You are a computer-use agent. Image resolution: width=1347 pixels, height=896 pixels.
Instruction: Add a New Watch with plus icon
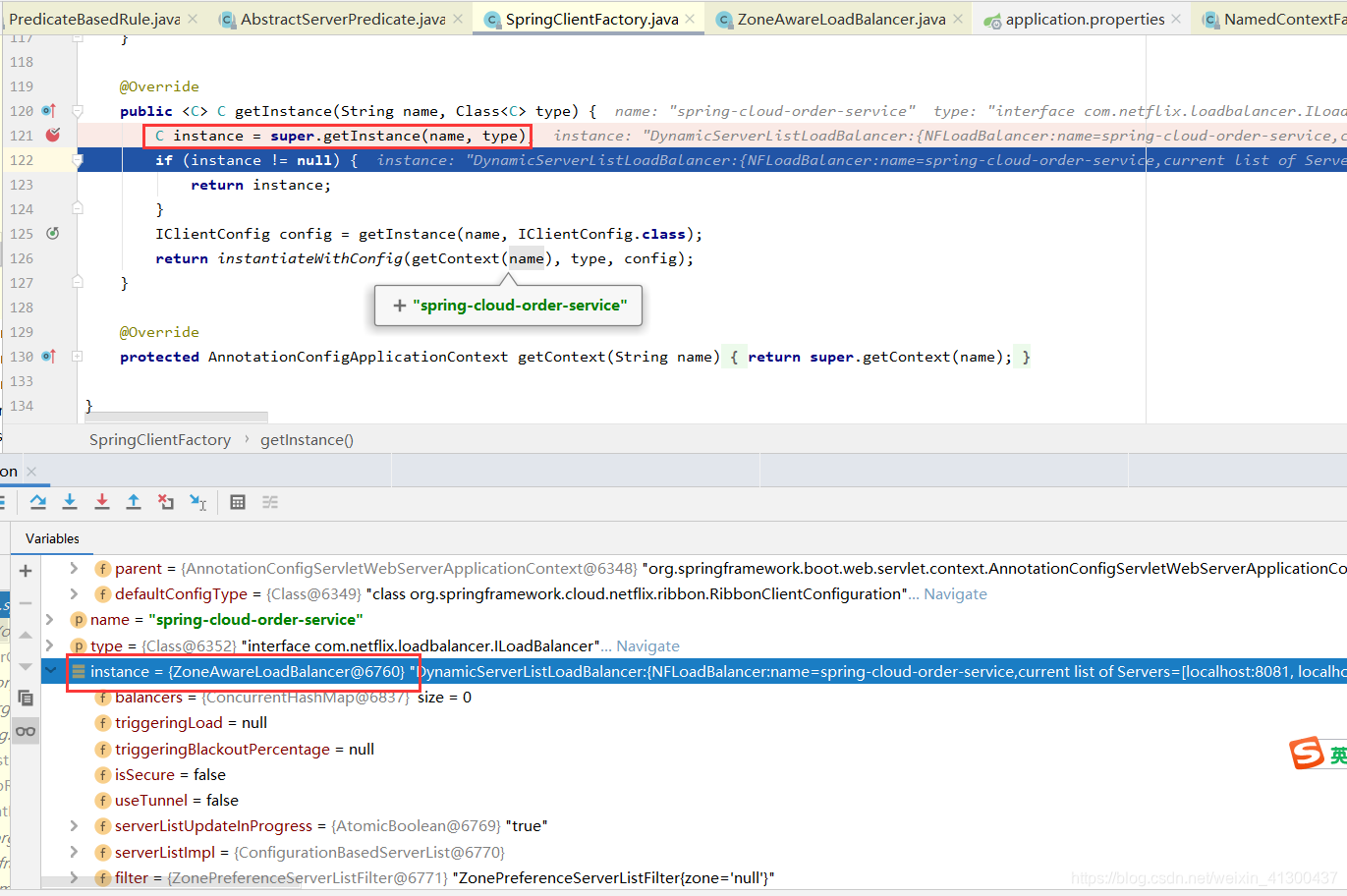pos(26,571)
